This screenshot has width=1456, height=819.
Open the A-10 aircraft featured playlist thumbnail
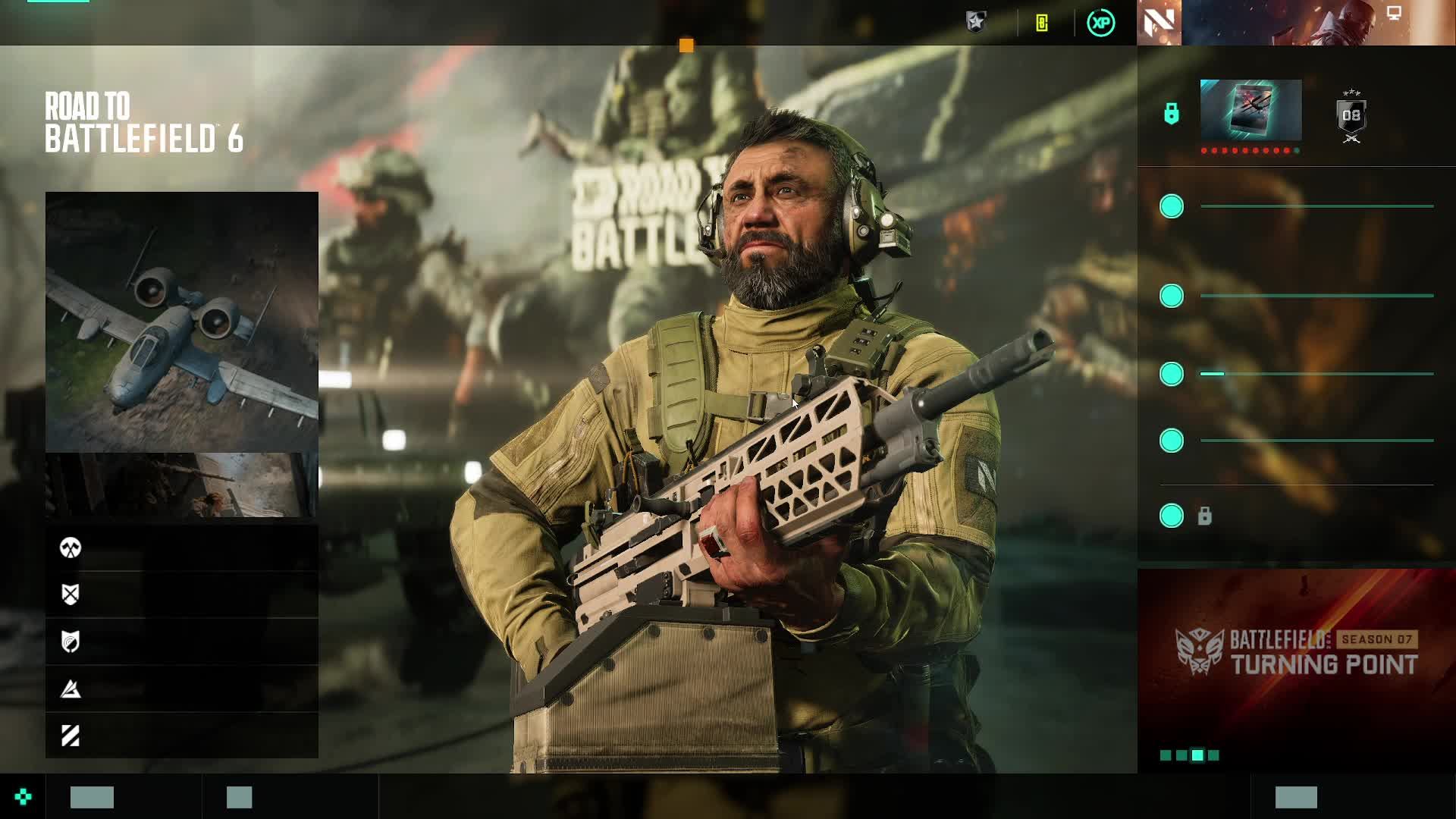tap(182, 322)
